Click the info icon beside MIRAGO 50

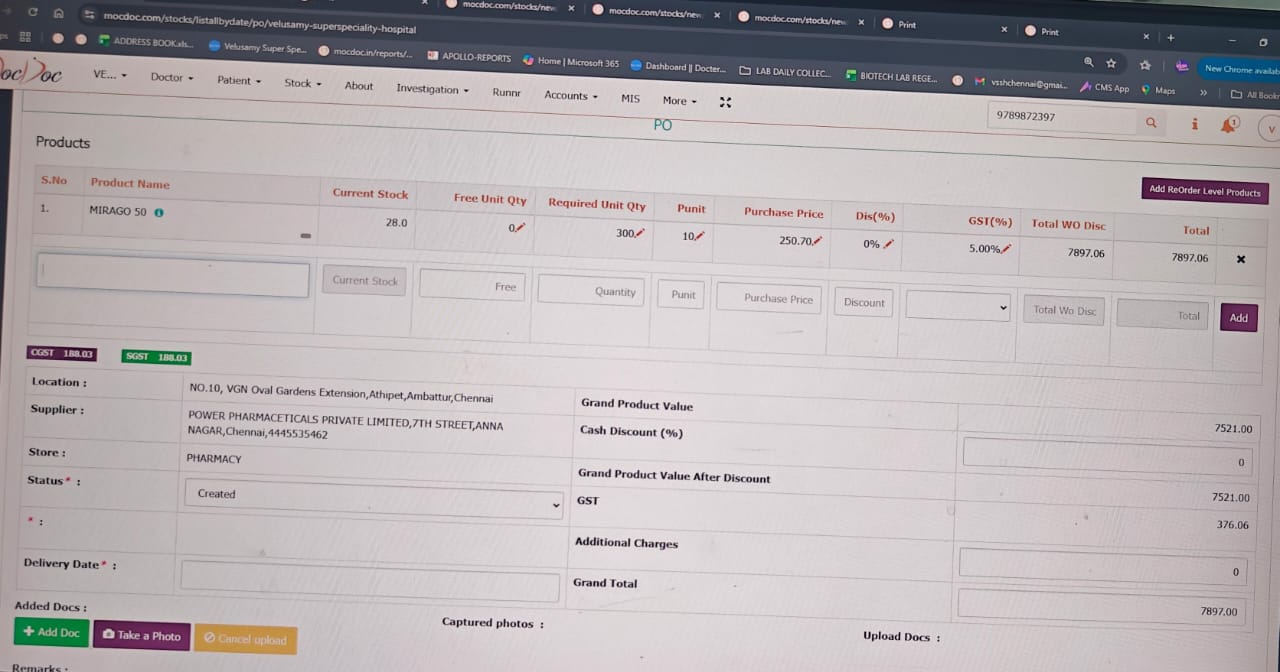click(x=159, y=212)
